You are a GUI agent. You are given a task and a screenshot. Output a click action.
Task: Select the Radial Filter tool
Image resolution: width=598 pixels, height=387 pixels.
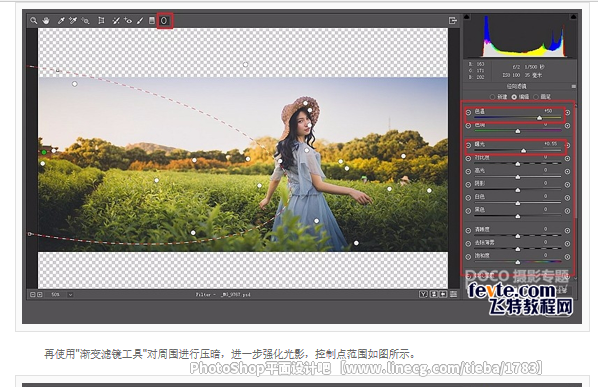(x=164, y=21)
